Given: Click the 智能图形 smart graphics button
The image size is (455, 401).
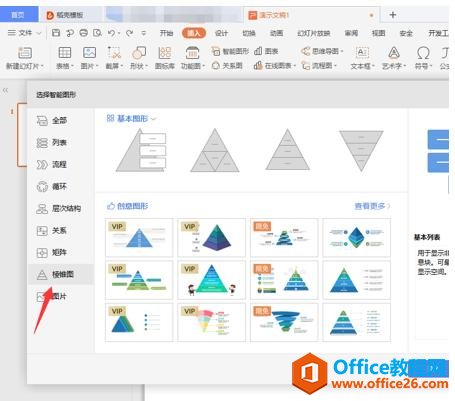Looking at the screenshot, I should click(x=230, y=51).
